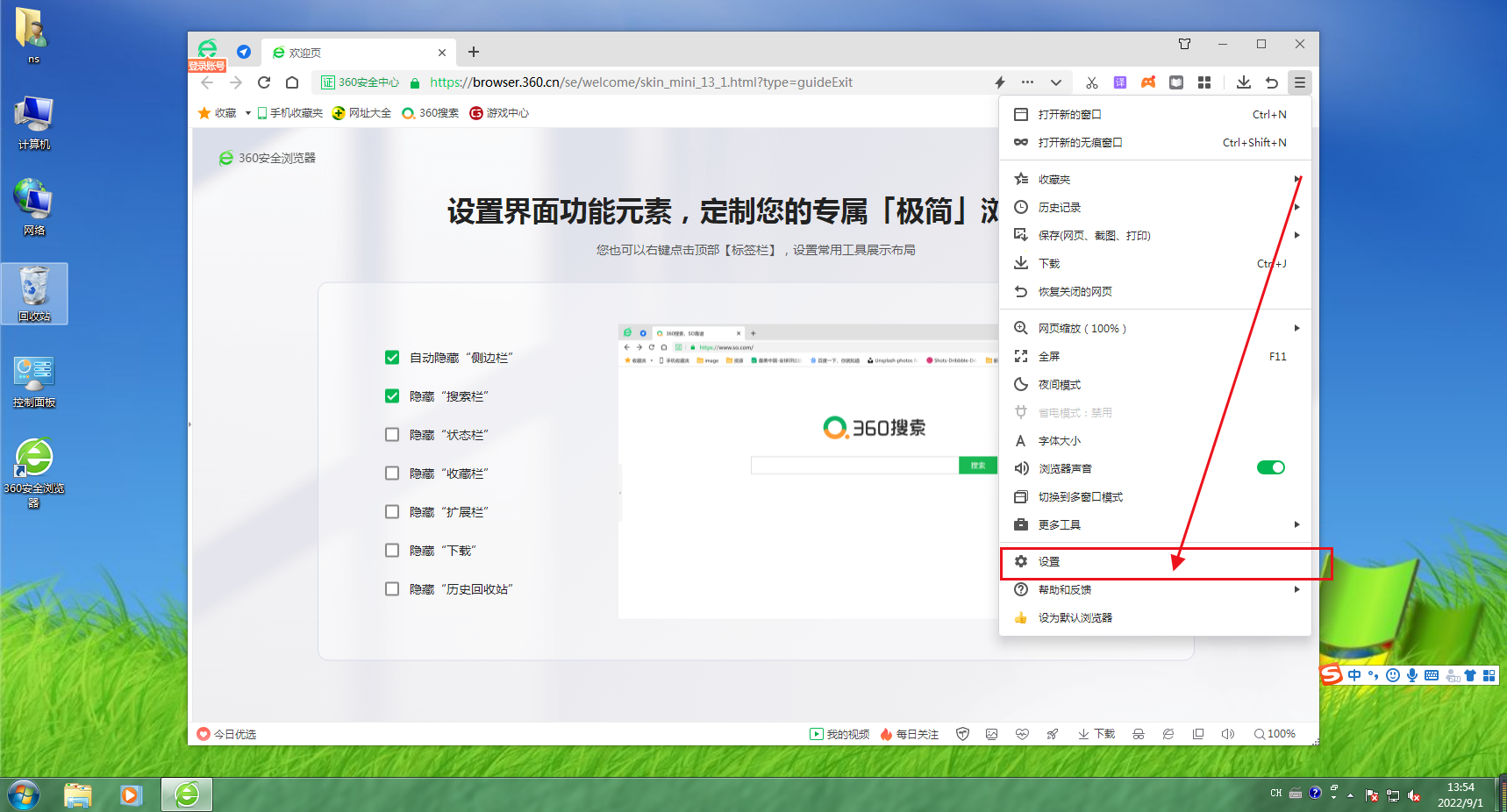Select 打开新的无痕窗口 menu item
This screenshot has width=1507, height=812.
coord(1155,143)
